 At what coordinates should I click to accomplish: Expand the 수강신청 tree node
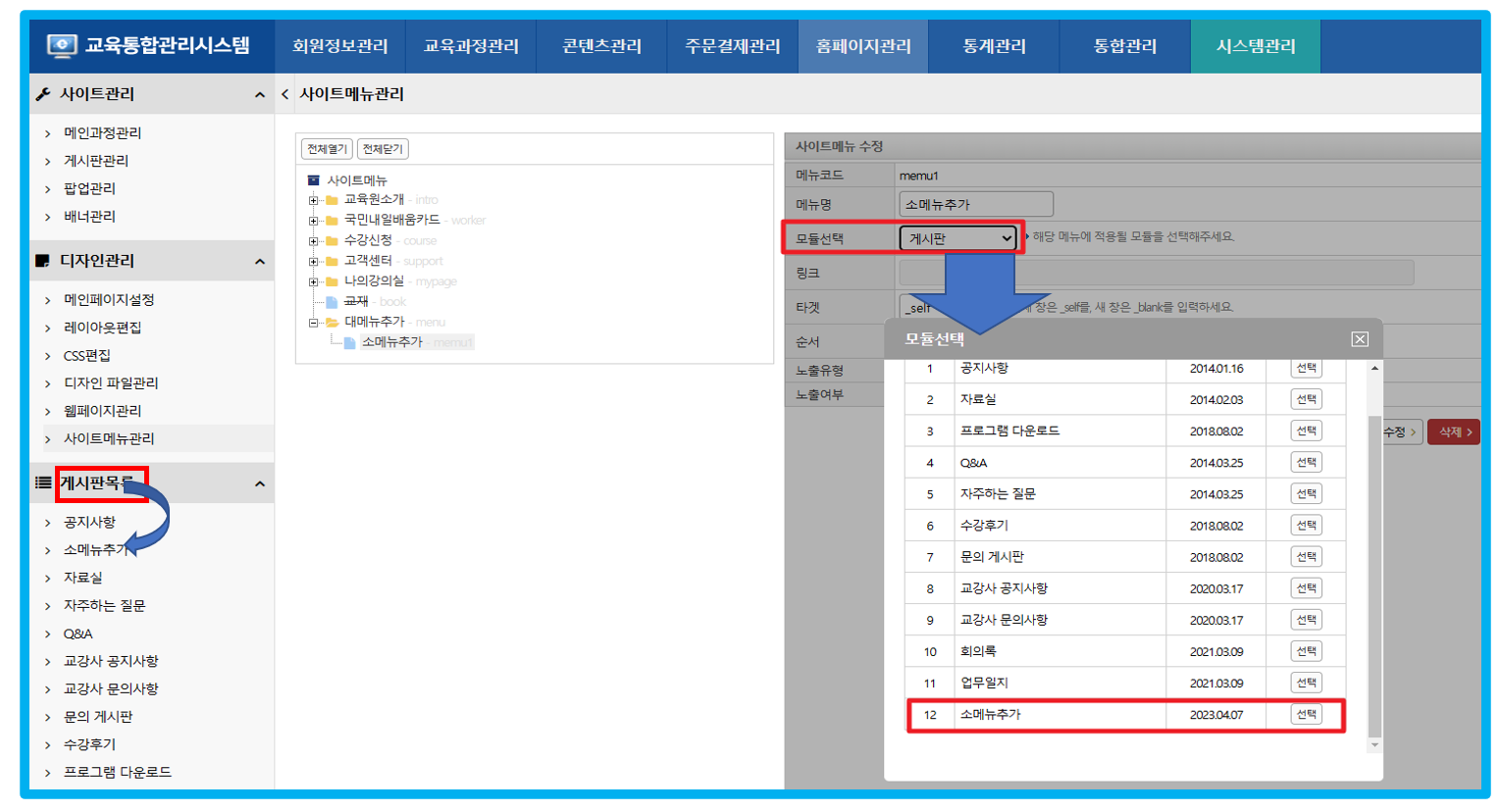click(314, 241)
